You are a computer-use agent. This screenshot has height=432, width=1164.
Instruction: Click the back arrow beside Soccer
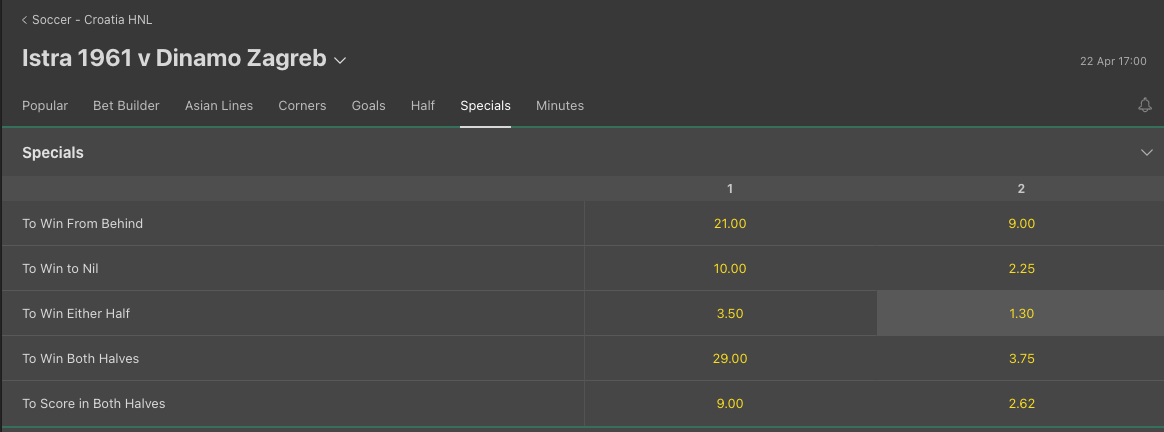[x=24, y=20]
